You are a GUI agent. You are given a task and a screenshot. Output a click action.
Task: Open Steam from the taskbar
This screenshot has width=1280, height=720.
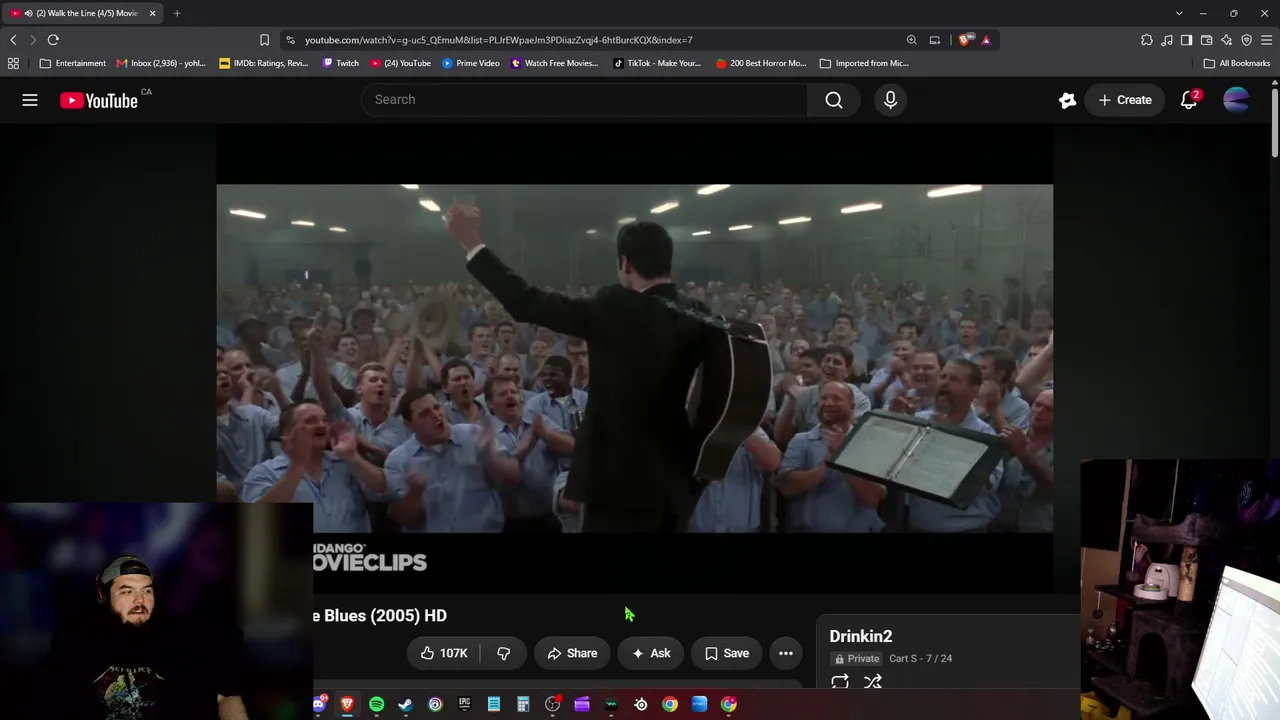click(x=405, y=704)
